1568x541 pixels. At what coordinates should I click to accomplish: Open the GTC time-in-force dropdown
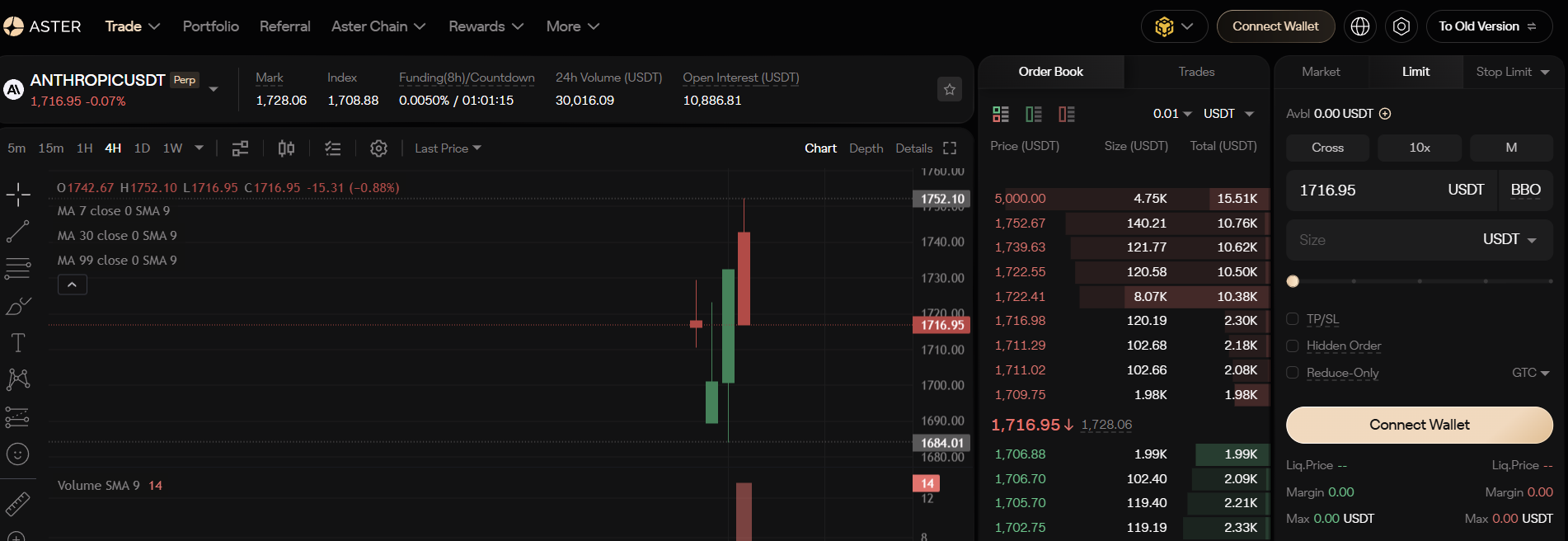tap(1531, 373)
